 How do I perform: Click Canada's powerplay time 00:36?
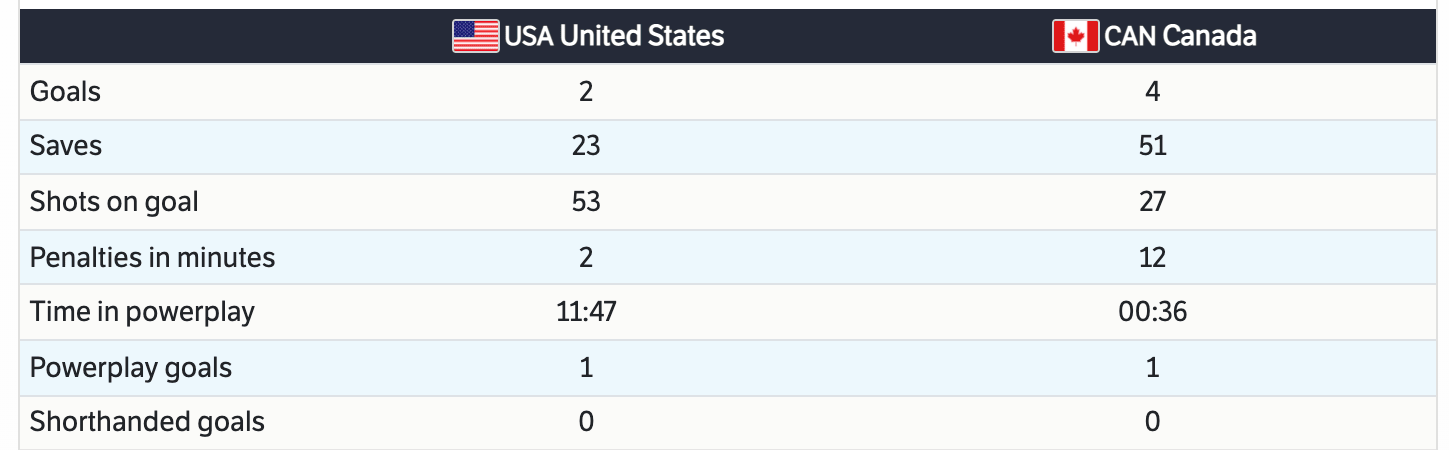[1152, 312]
